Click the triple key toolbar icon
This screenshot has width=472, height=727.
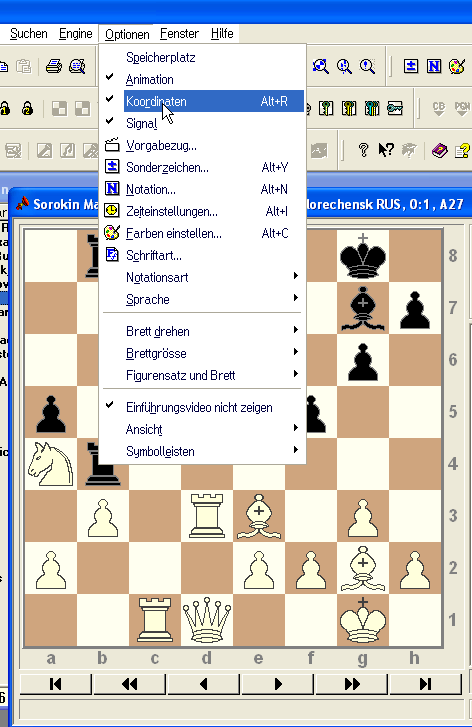(x=372, y=108)
